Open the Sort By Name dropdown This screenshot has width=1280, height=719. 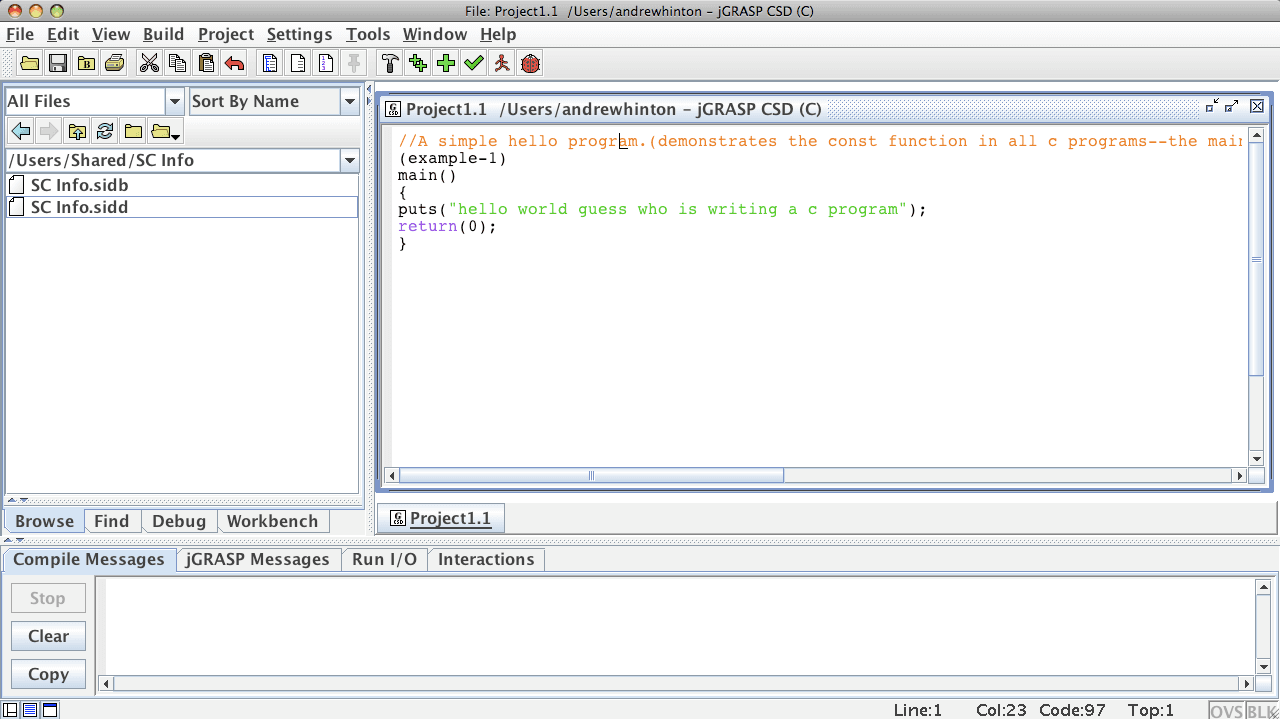tap(349, 100)
